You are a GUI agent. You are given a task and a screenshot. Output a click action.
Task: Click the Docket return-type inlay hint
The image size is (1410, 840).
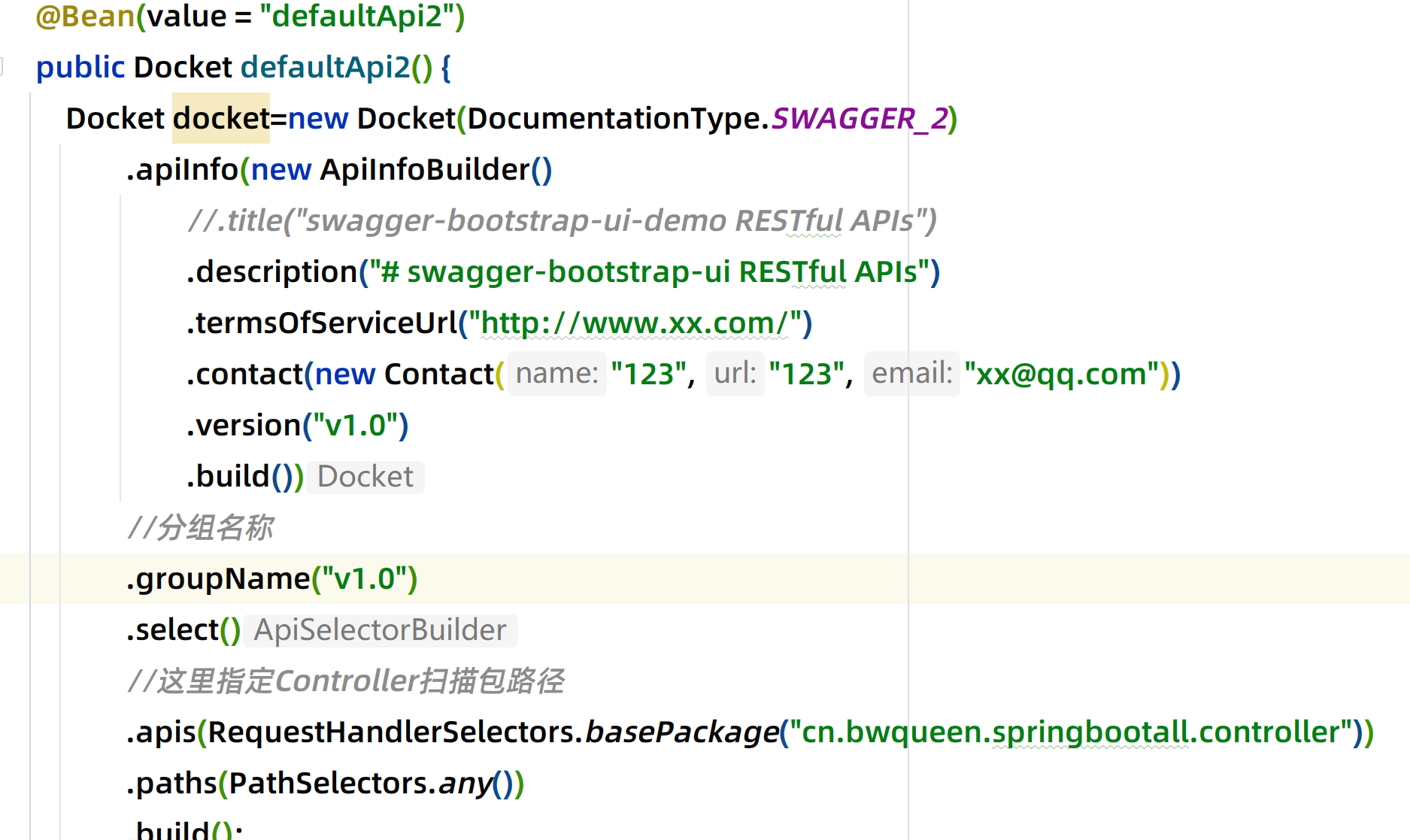click(365, 477)
